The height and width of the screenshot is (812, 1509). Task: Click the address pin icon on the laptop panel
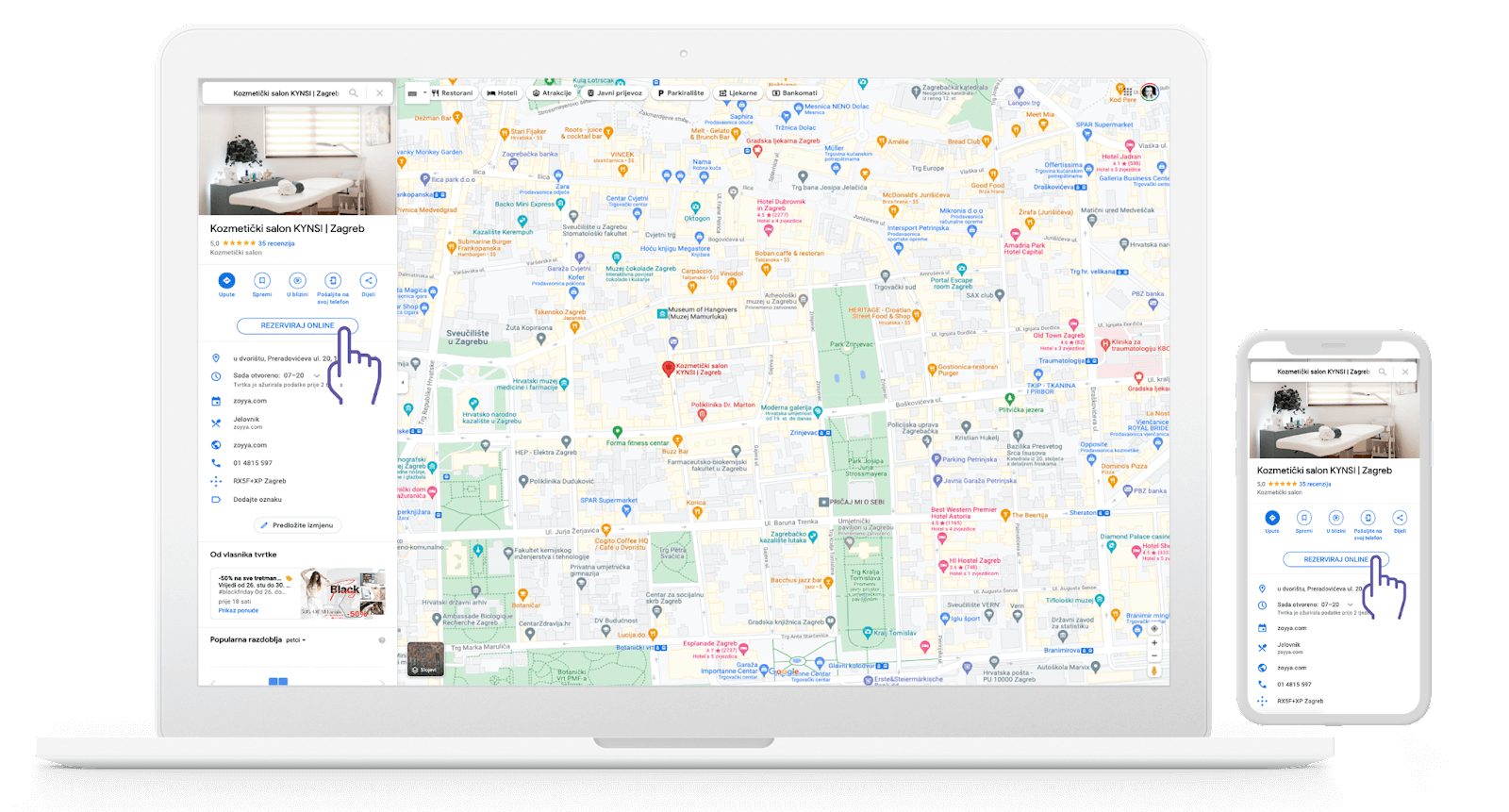pos(216,358)
